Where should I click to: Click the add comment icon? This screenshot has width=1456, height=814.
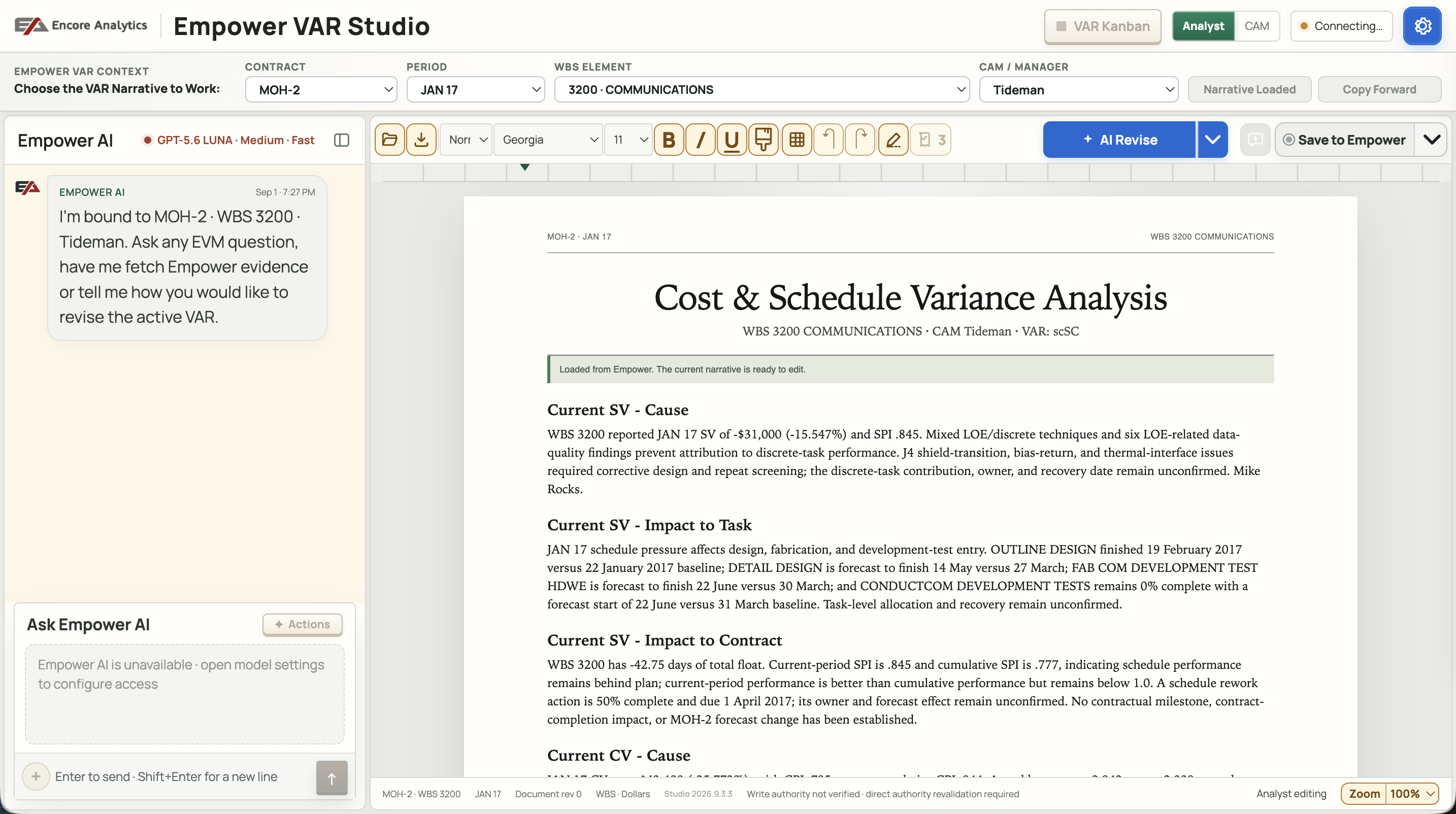[x=1255, y=140]
